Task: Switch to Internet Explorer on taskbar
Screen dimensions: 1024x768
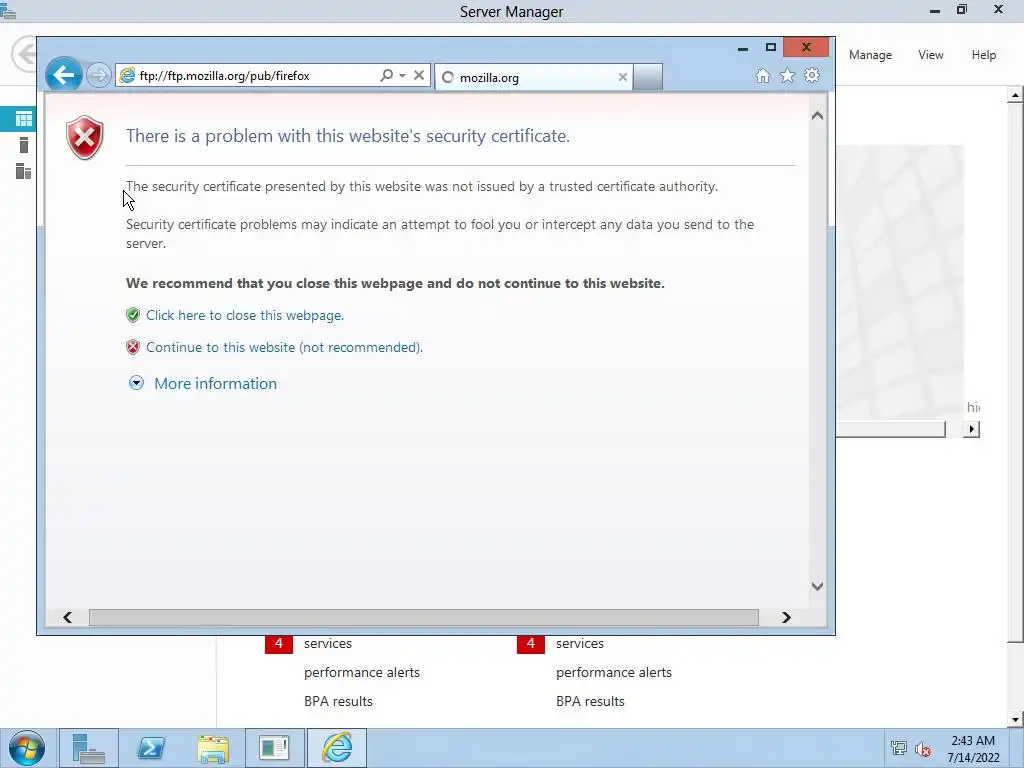Action: pos(337,748)
